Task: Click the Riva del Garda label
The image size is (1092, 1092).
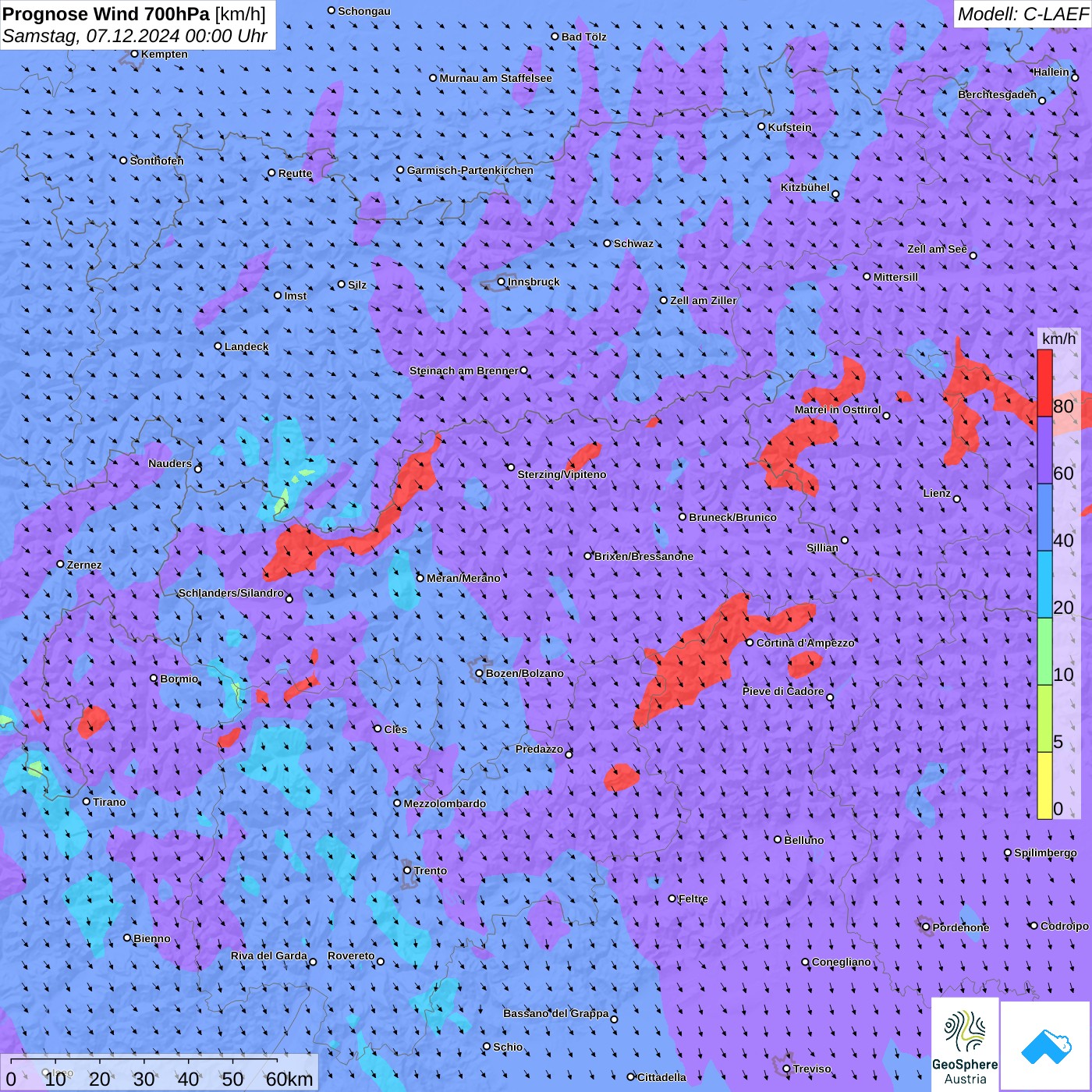Action: [268, 955]
